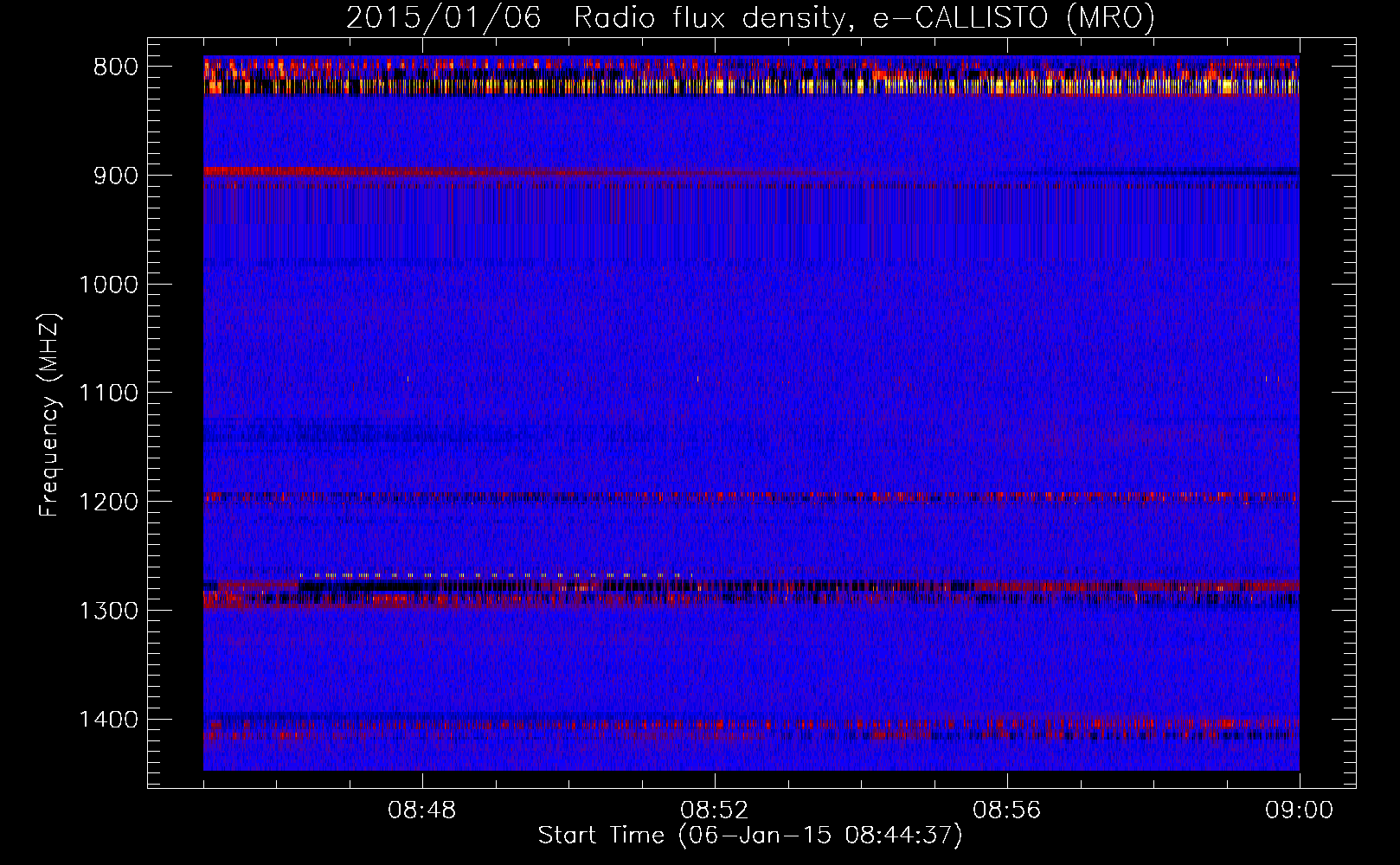1400x865 pixels.
Task: Click the 09:00 time tick label
Action: tap(1300, 811)
